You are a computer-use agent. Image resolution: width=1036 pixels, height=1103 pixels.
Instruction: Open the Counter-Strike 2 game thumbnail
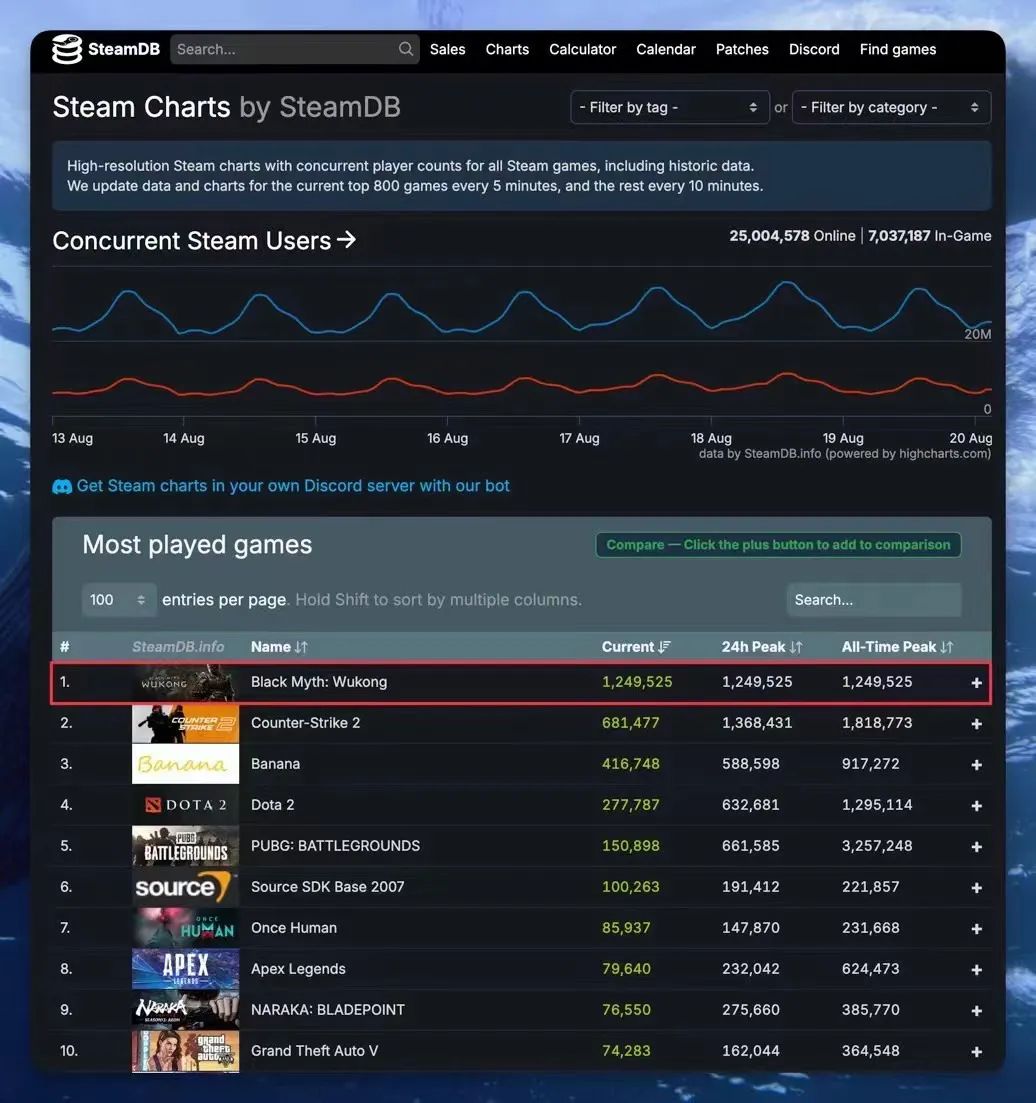[185, 723]
